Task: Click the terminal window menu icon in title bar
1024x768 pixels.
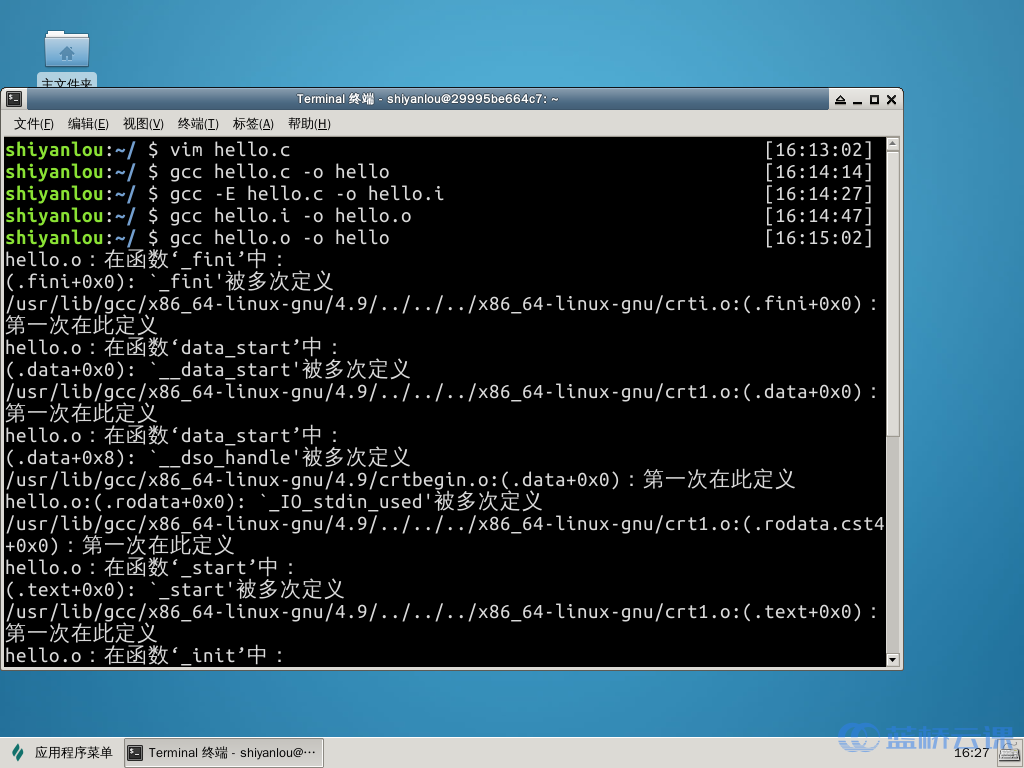Action: 14,99
